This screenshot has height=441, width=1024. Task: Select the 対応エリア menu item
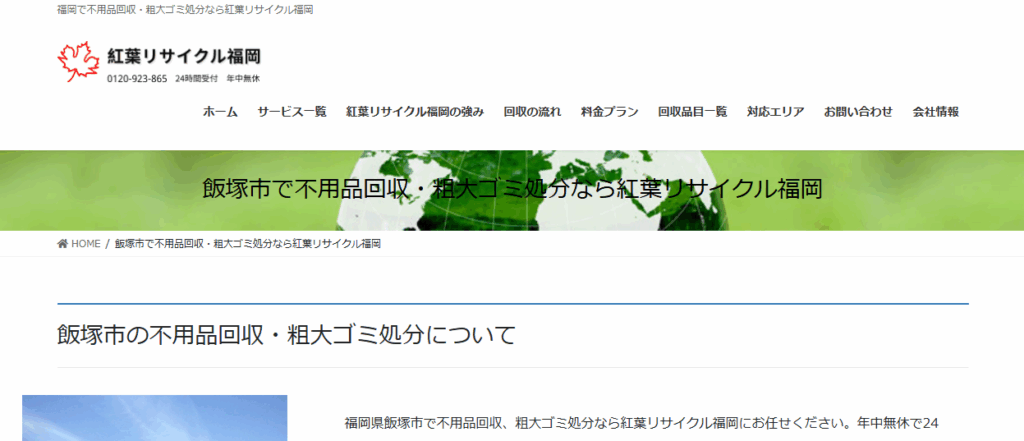(x=775, y=112)
